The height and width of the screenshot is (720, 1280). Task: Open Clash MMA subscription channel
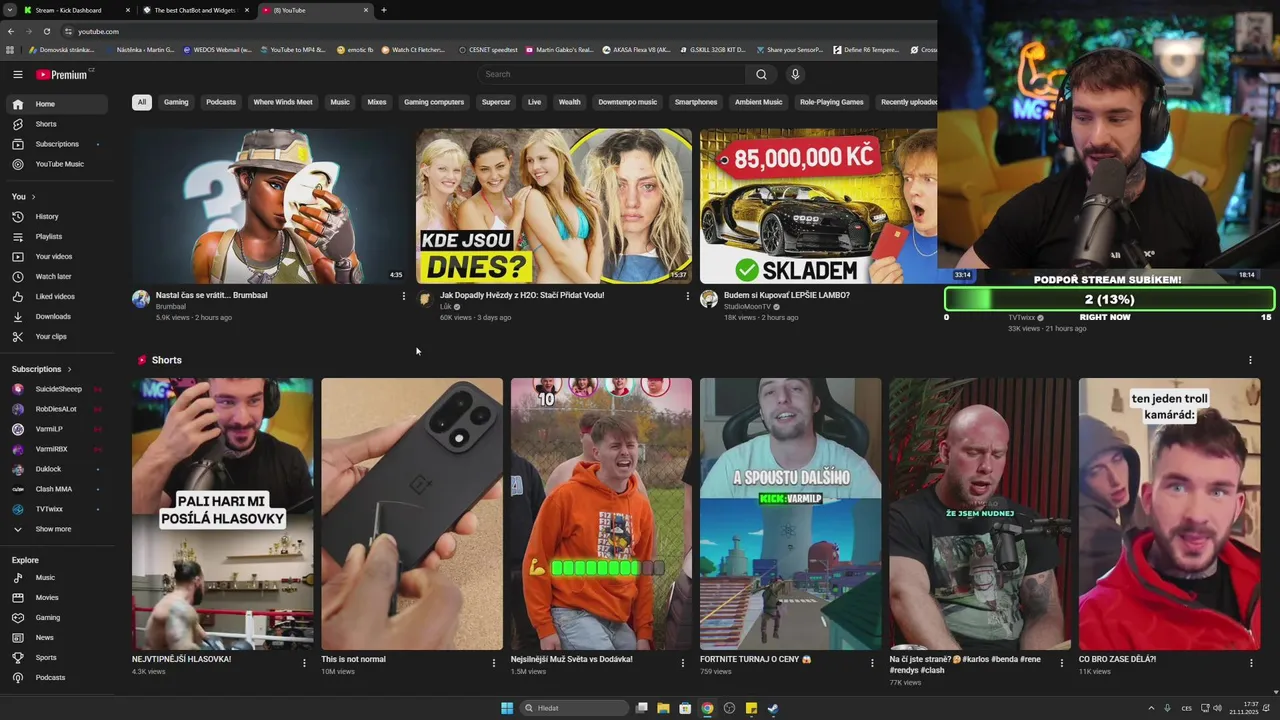coord(55,489)
